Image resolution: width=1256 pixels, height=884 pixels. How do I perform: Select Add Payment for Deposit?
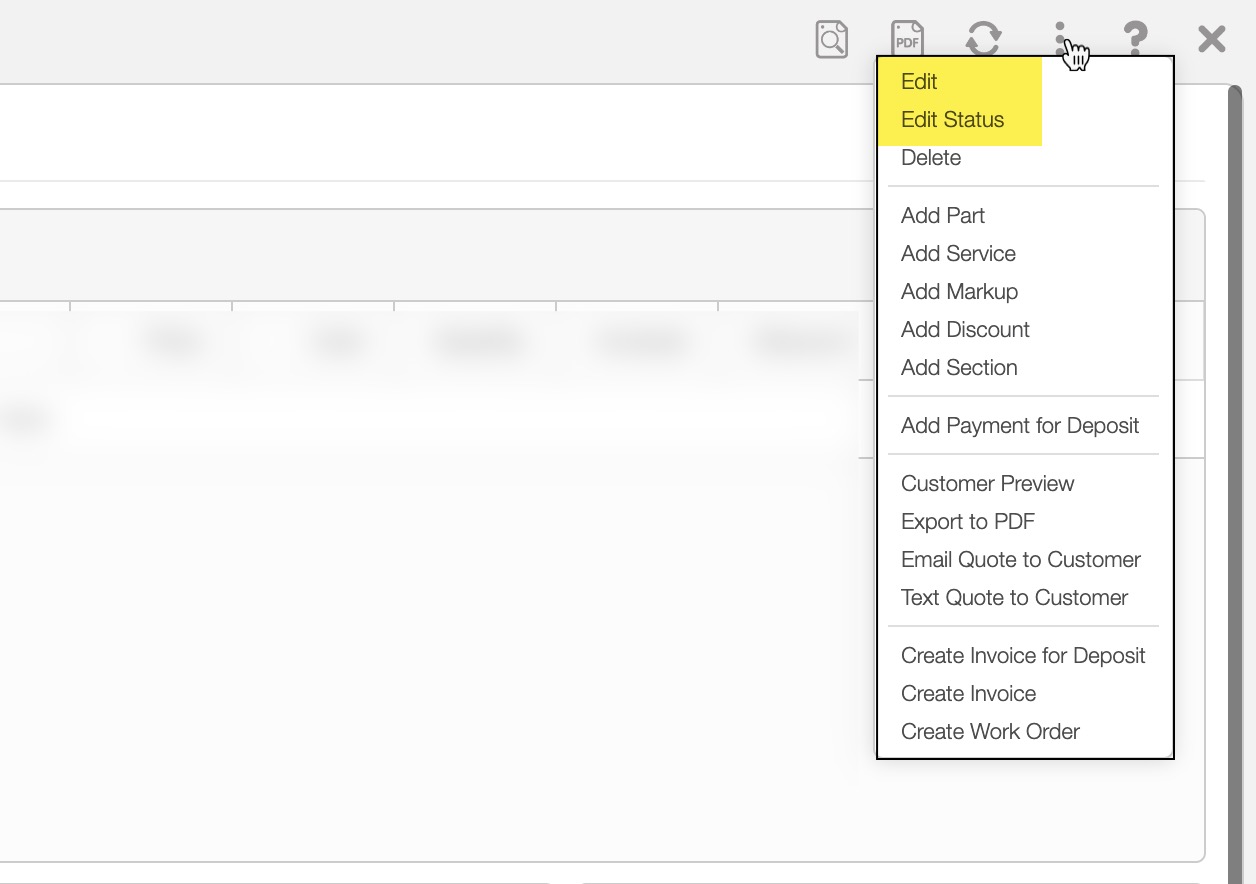[1020, 426]
